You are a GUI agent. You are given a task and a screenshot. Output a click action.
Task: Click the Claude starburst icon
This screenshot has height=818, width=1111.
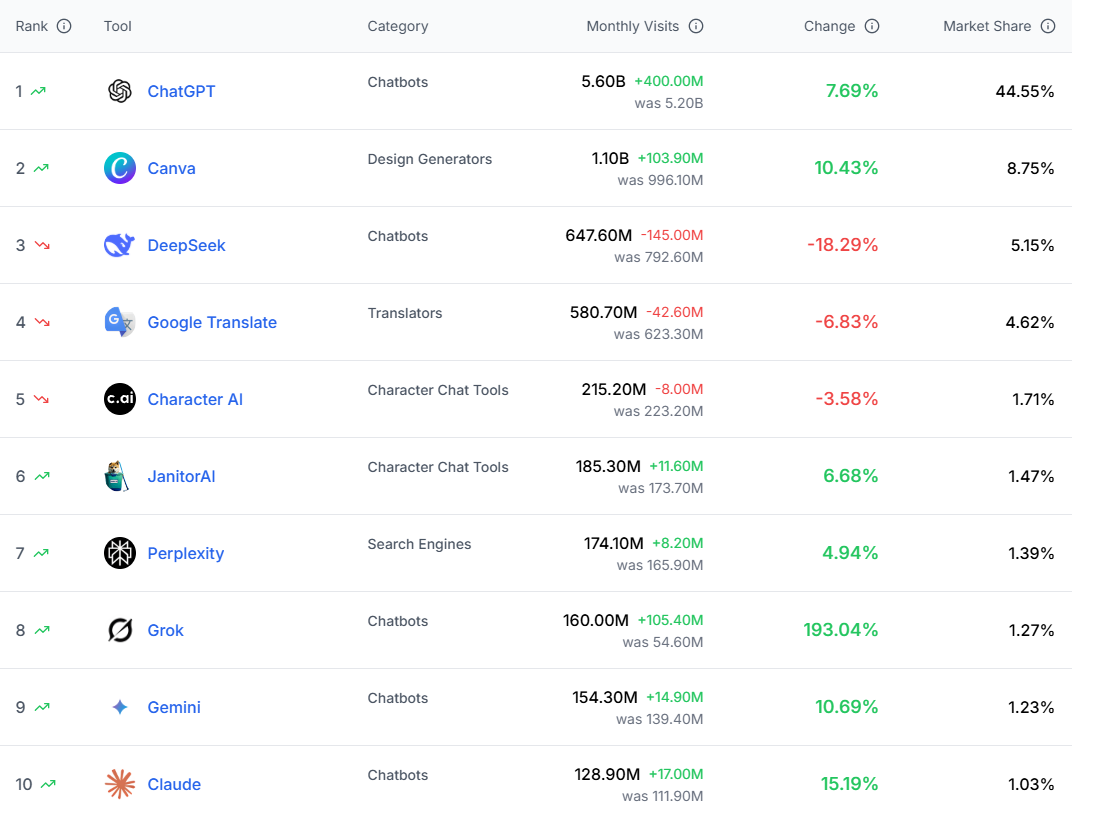pyautogui.click(x=120, y=784)
